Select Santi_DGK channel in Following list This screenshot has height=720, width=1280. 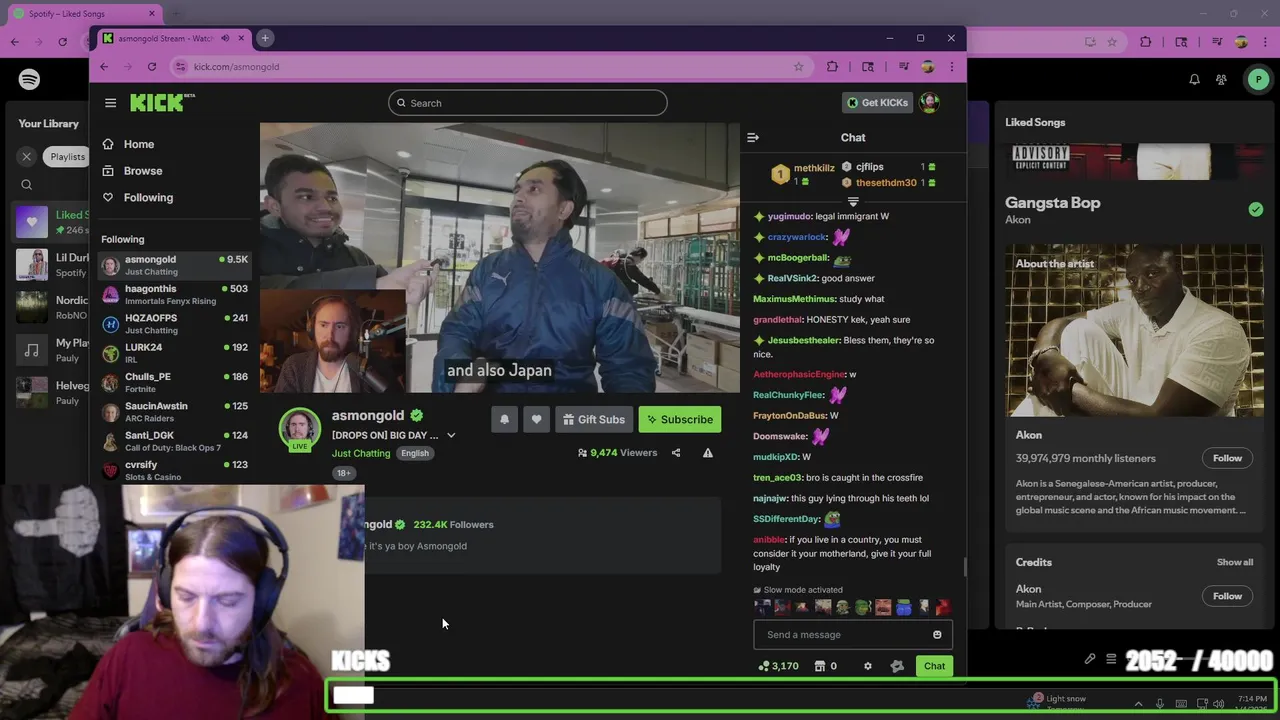174,441
